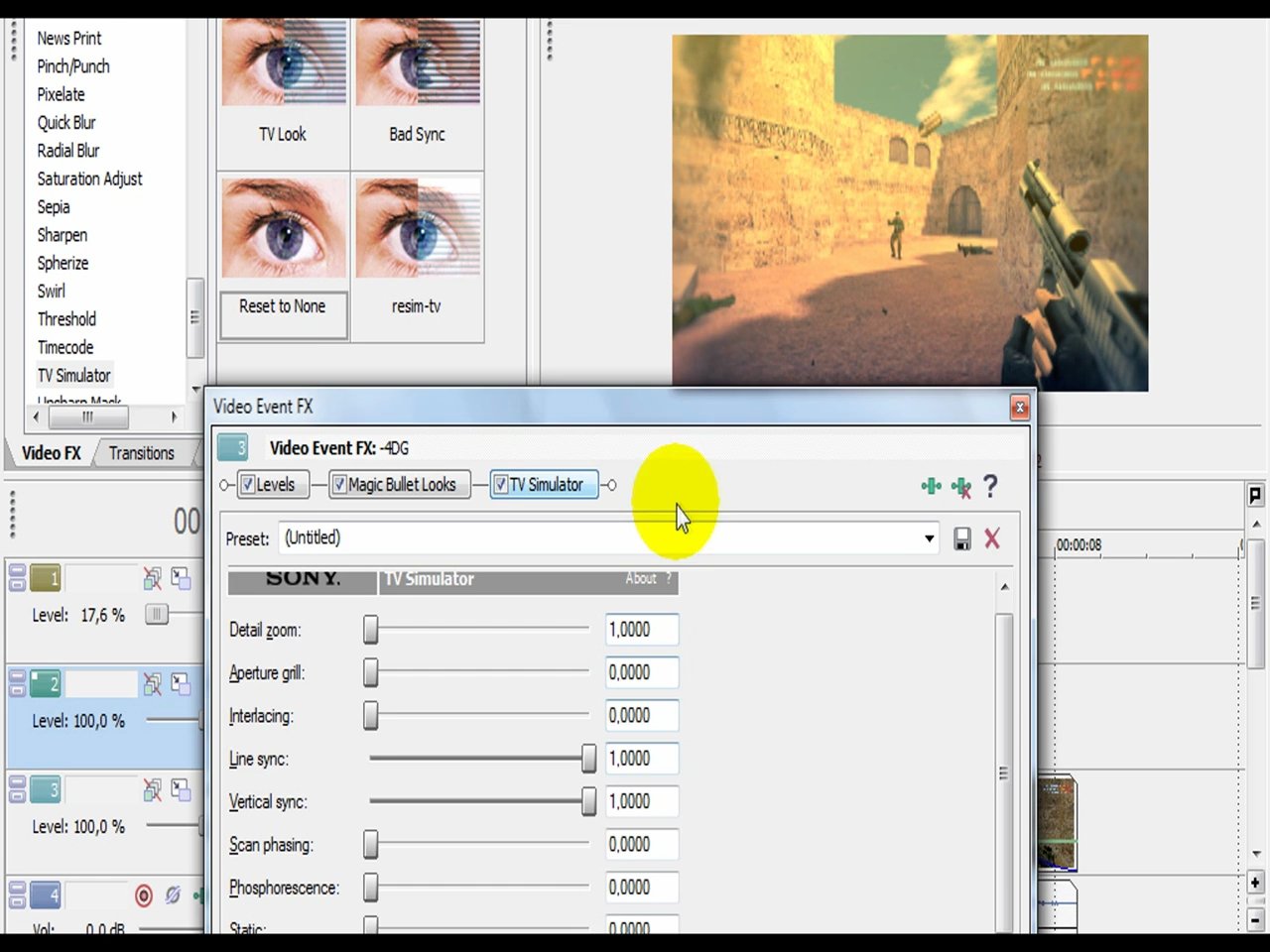1270x952 pixels.
Task: Select Sepia in the Video FX list
Action: (x=54, y=207)
